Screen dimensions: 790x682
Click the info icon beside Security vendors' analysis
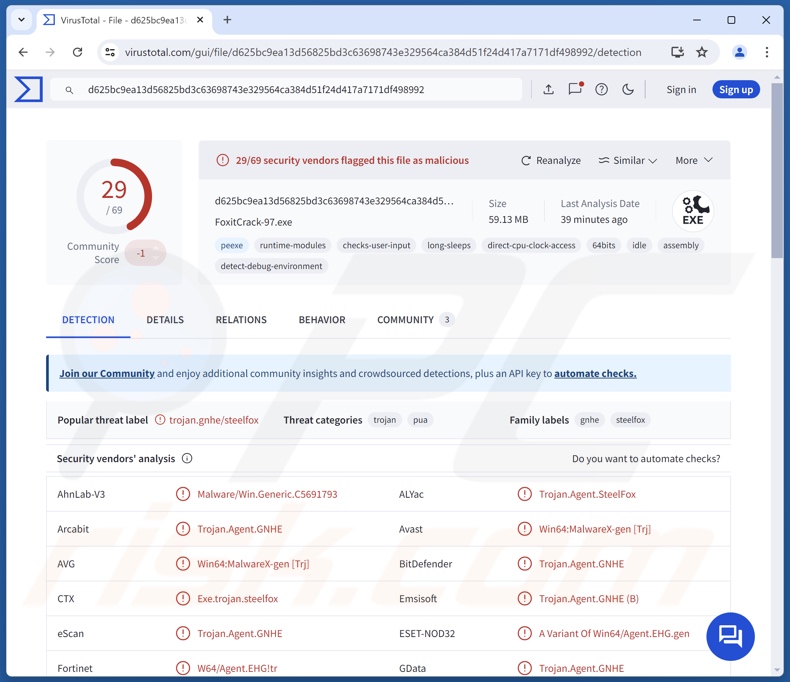click(x=187, y=459)
